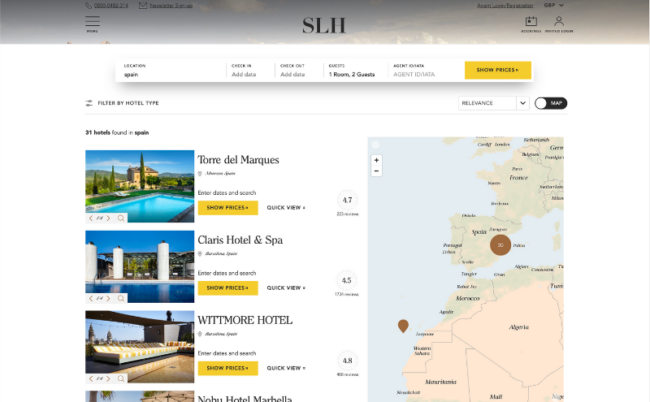Expand Quick View for Torre del Marques

(x=286, y=208)
